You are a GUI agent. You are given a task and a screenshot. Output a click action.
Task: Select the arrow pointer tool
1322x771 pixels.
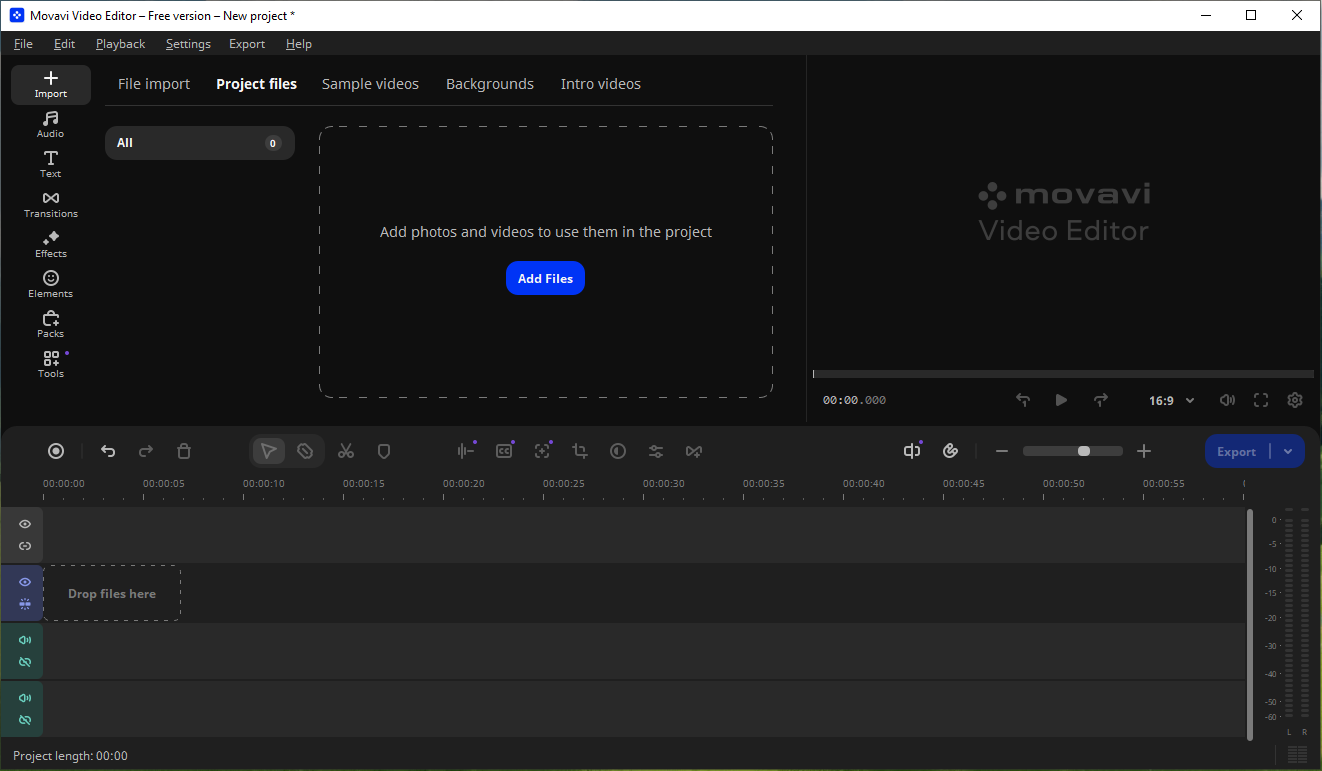tap(268, 451)
